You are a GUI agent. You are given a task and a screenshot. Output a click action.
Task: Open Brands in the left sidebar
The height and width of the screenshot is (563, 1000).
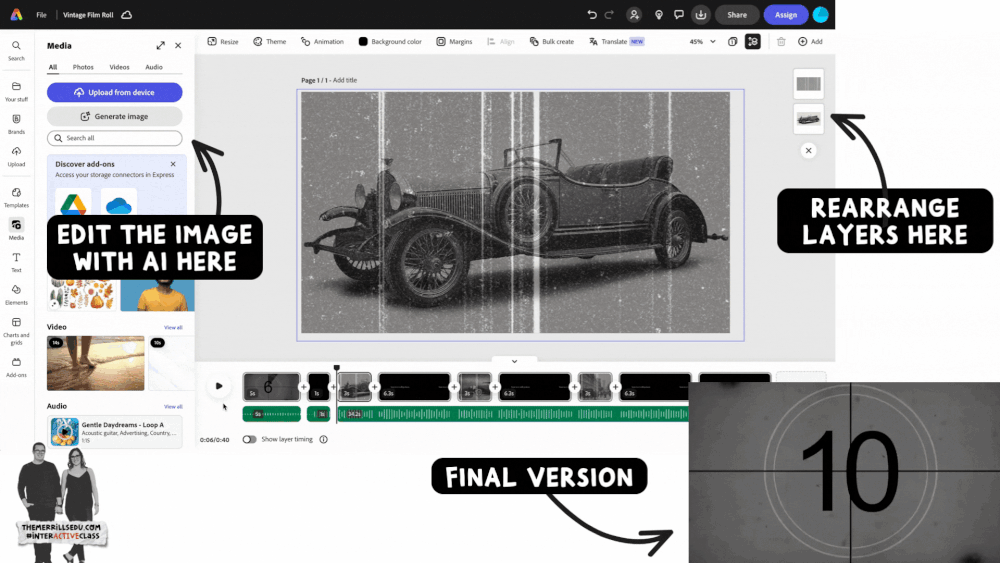point(17,124)
